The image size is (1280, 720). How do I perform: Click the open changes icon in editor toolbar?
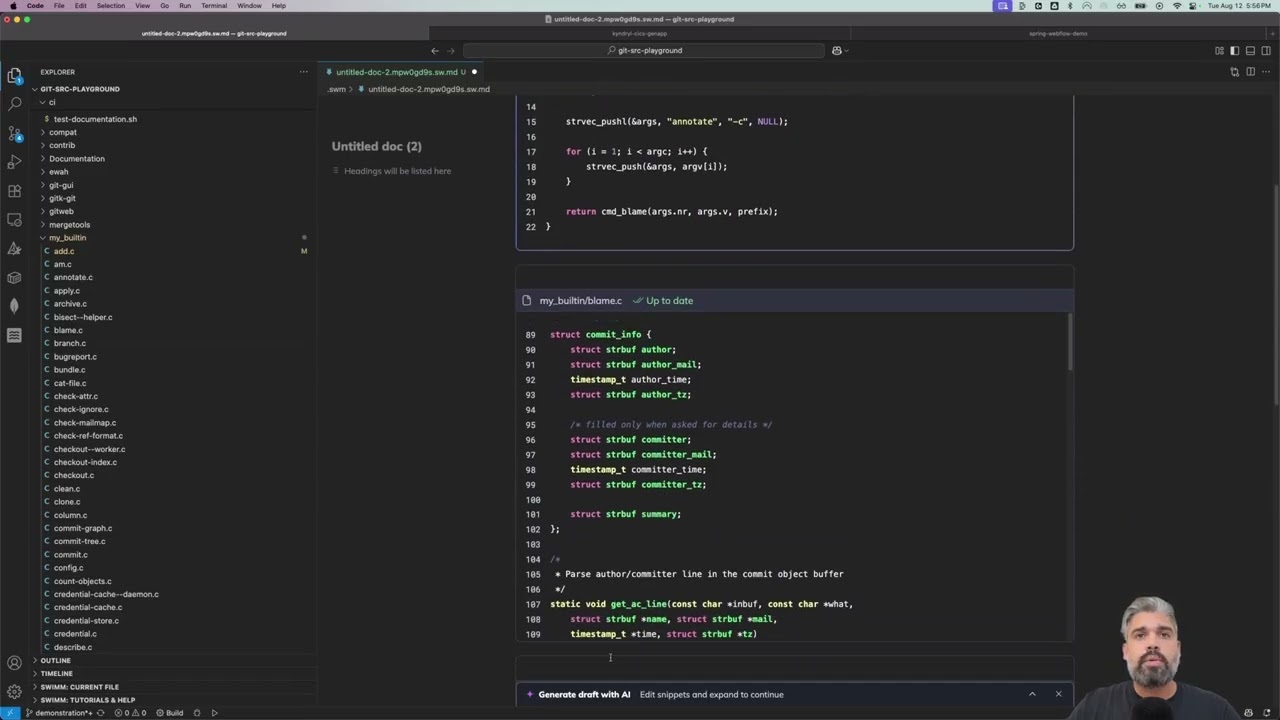(x=1235, y=72)
